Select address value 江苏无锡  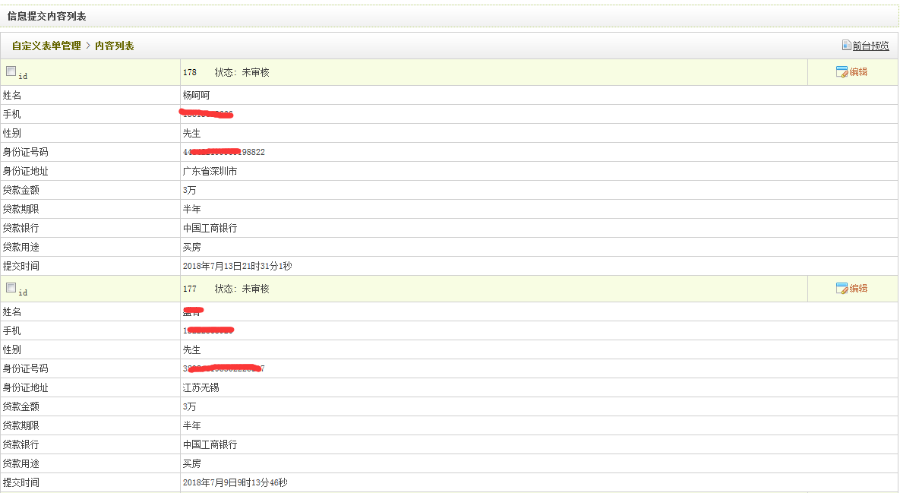[x=201, y=387]
